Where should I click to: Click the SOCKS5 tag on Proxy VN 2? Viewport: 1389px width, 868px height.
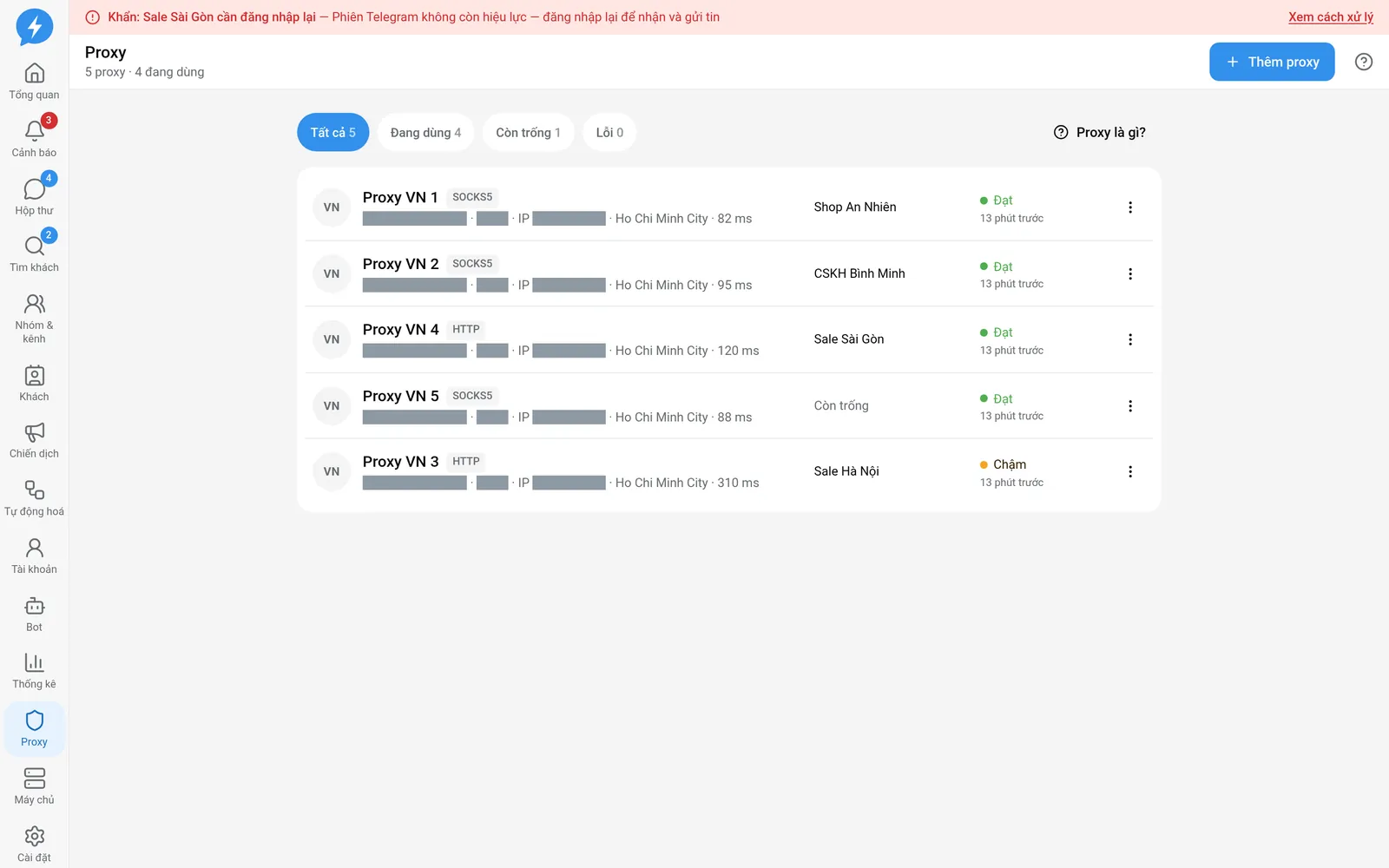[x=472, y=263]
